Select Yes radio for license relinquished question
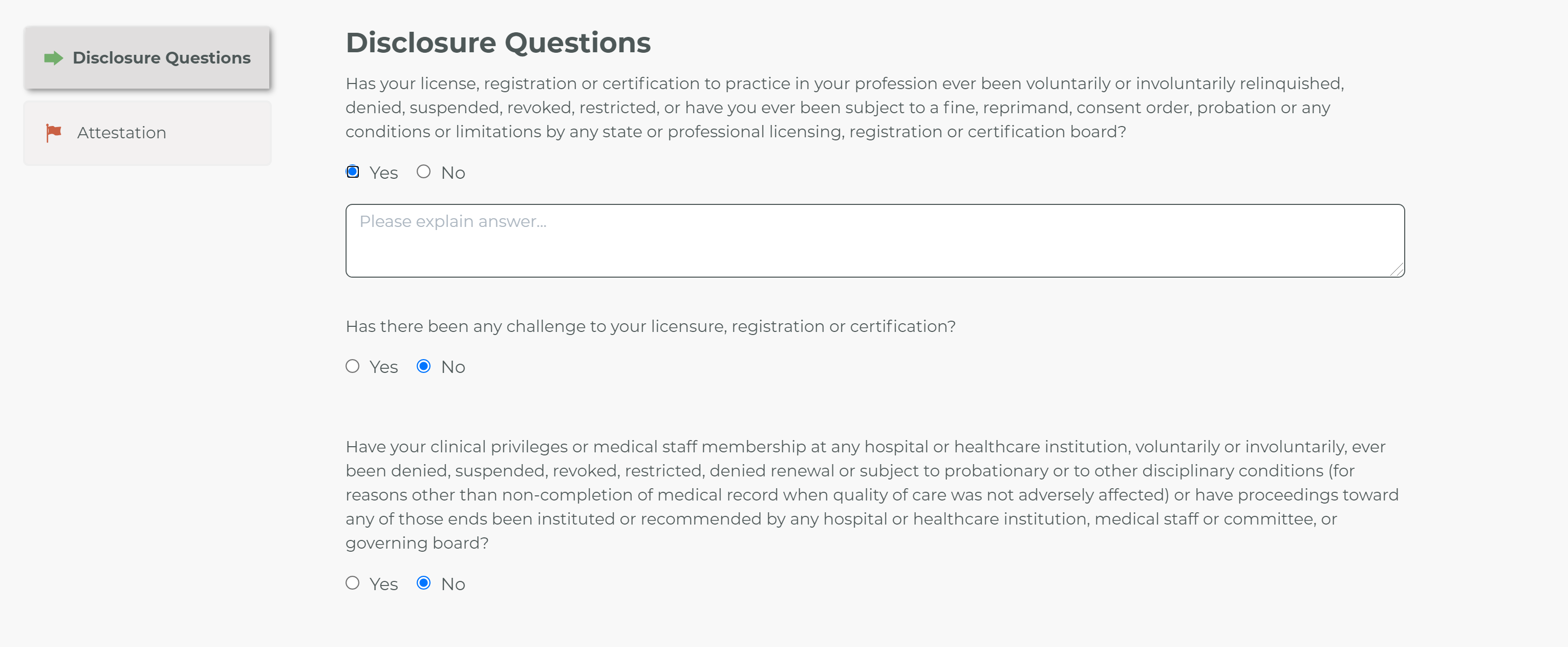This screenshot has width=1568, height=647. [352, 172]
